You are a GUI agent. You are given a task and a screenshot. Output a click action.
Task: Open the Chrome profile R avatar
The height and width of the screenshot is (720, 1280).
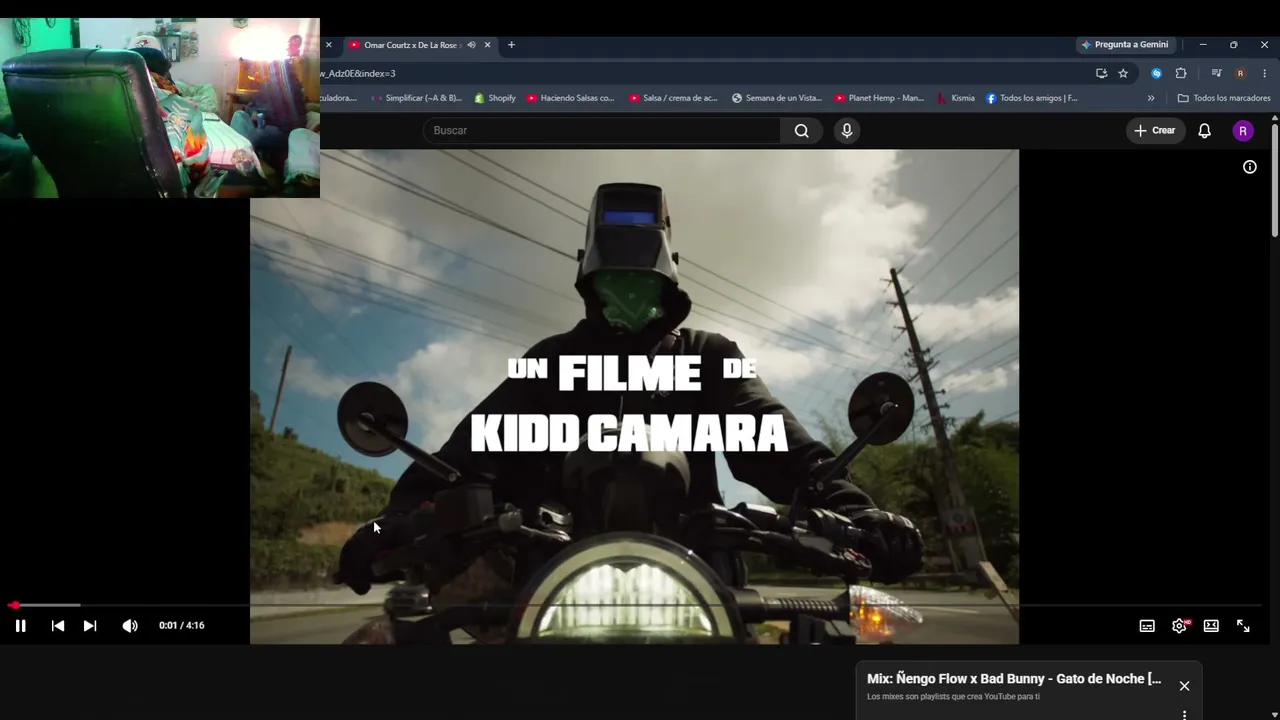point(1240,73)
